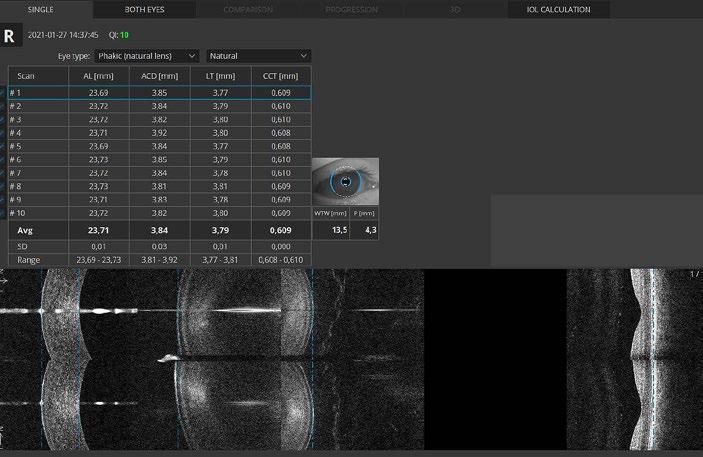Click the ACD [mm] column header
The image size is (703, 457).
(x=160, y=76)
